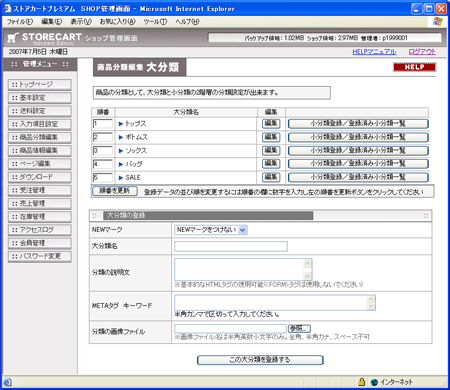Click the 分類の画像ファイル path field
The height and width of the screenshot is (390, 450).
pyautogui.click(x=230, y=328)
